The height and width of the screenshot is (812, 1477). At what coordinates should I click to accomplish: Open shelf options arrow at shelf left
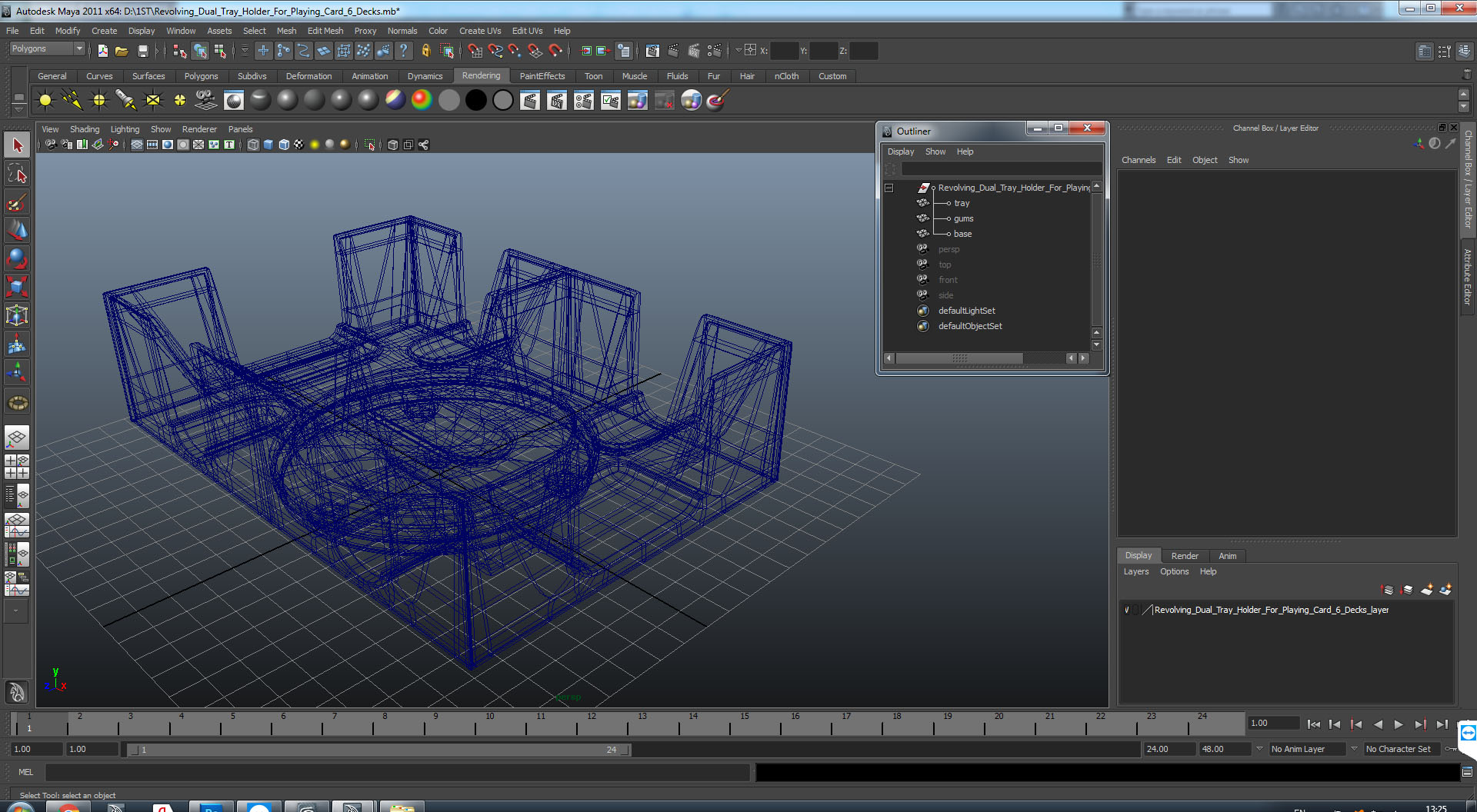pos(18,109)
